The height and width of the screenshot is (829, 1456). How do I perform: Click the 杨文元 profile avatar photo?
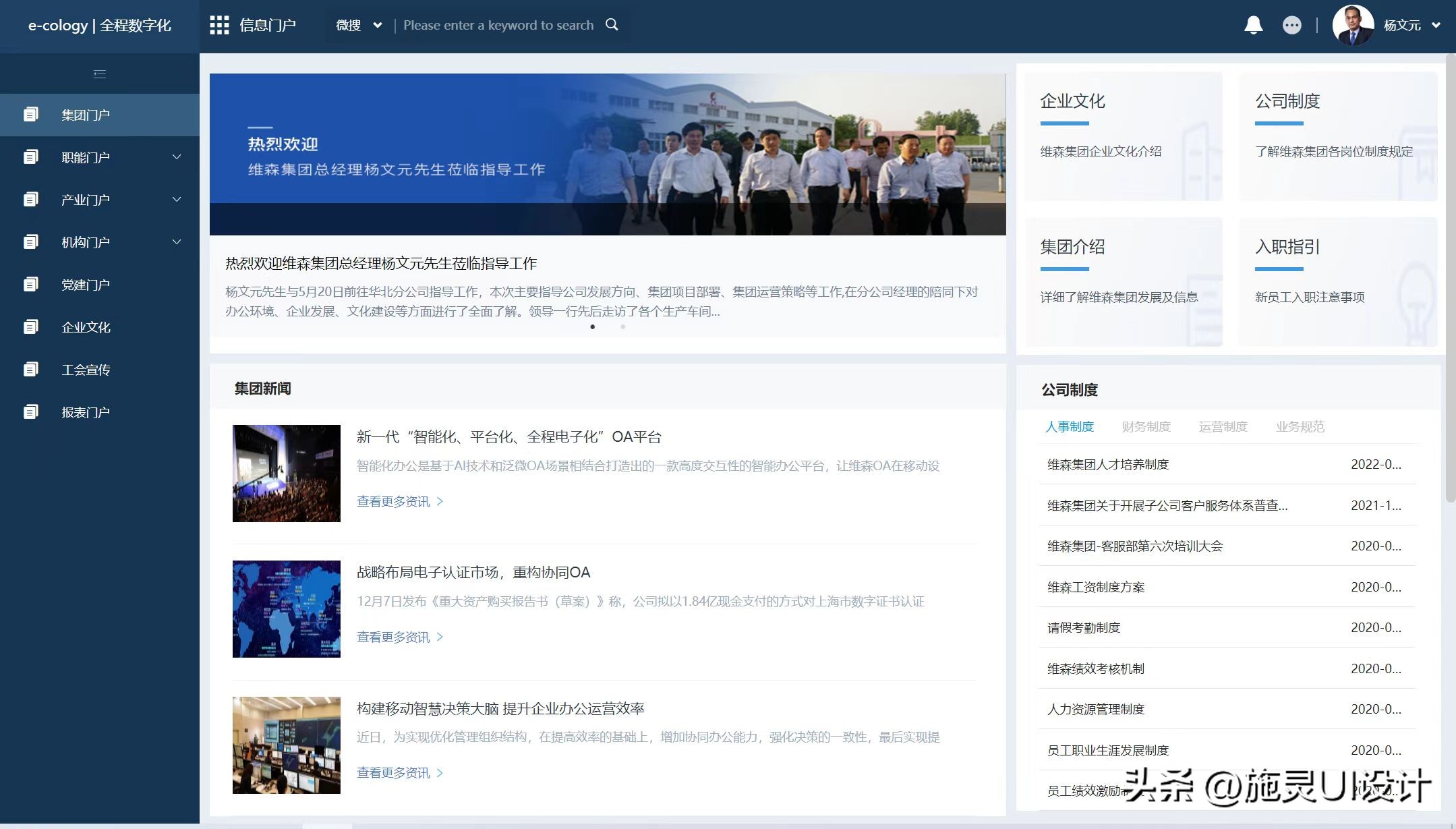1354,24
